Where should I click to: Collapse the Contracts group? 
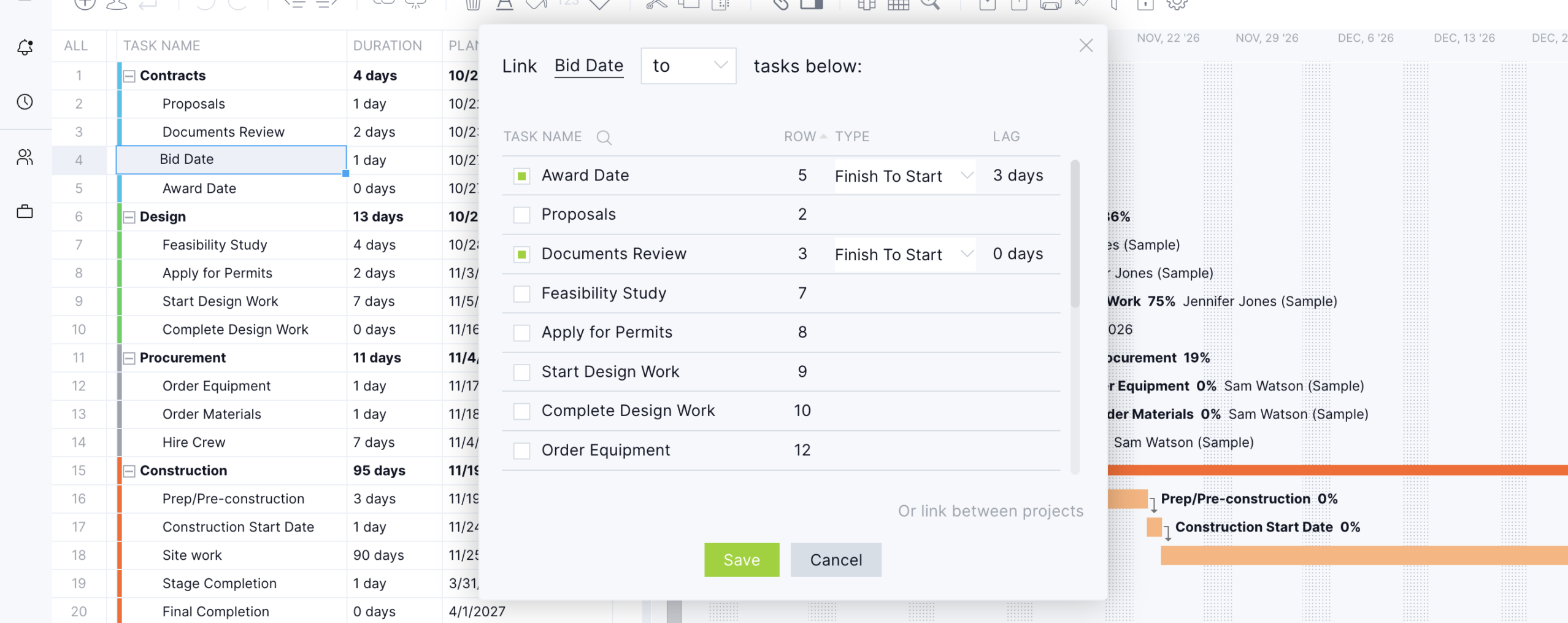click(129, 76)
